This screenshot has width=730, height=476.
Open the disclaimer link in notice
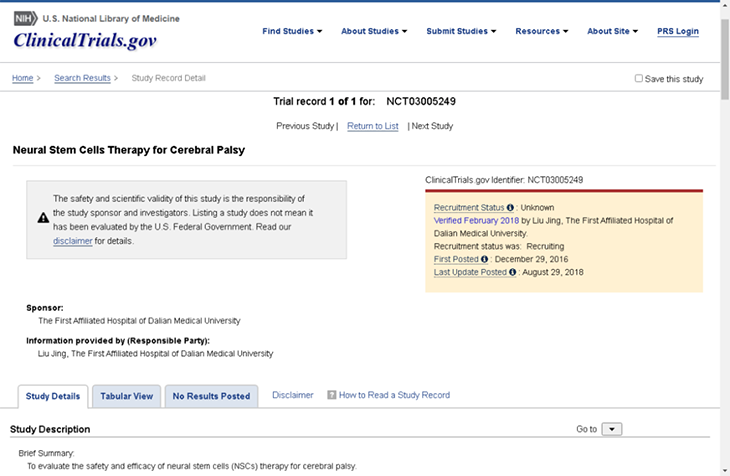coord(73,241)
